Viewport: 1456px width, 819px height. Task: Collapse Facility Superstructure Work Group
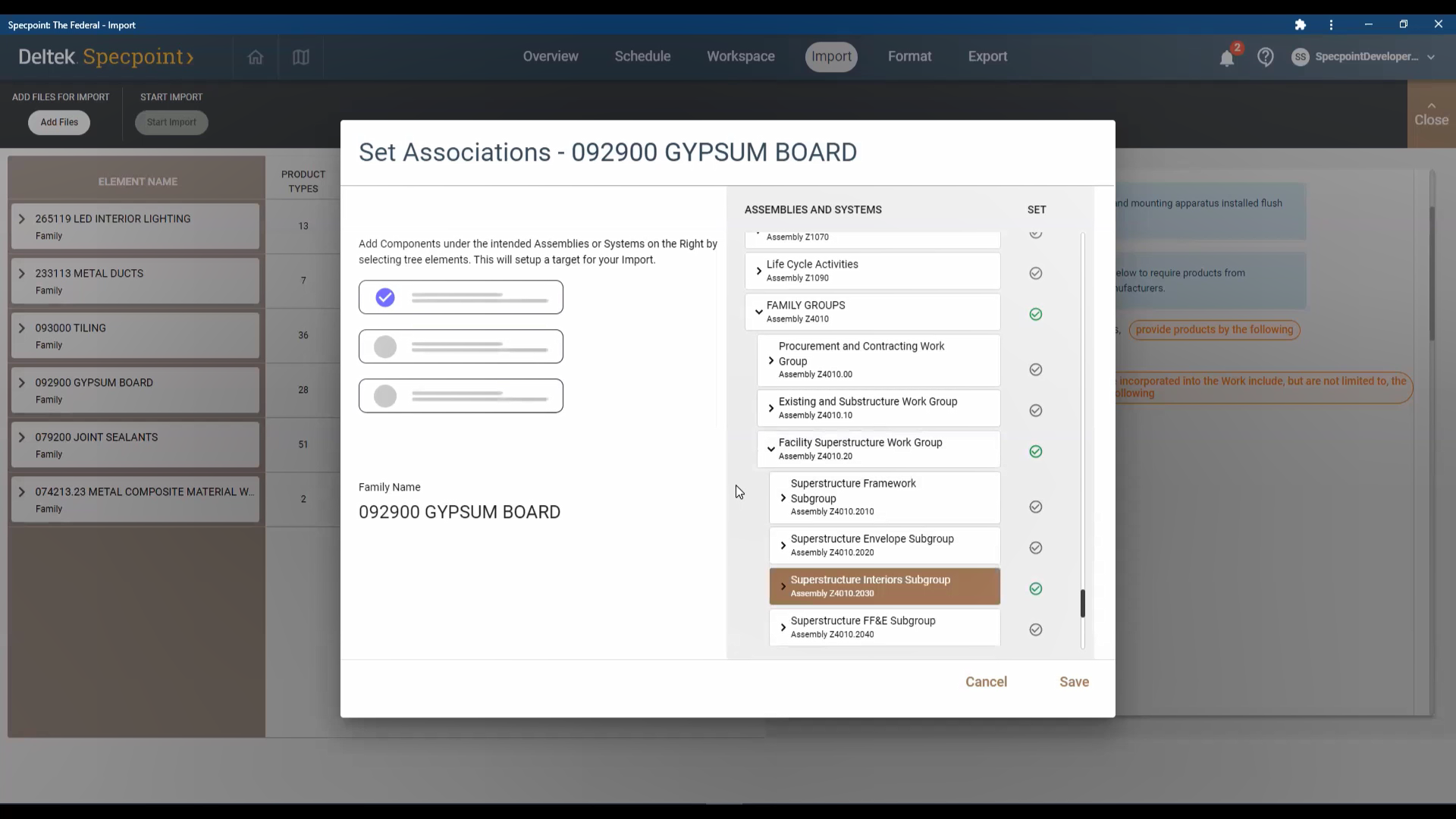771,449
